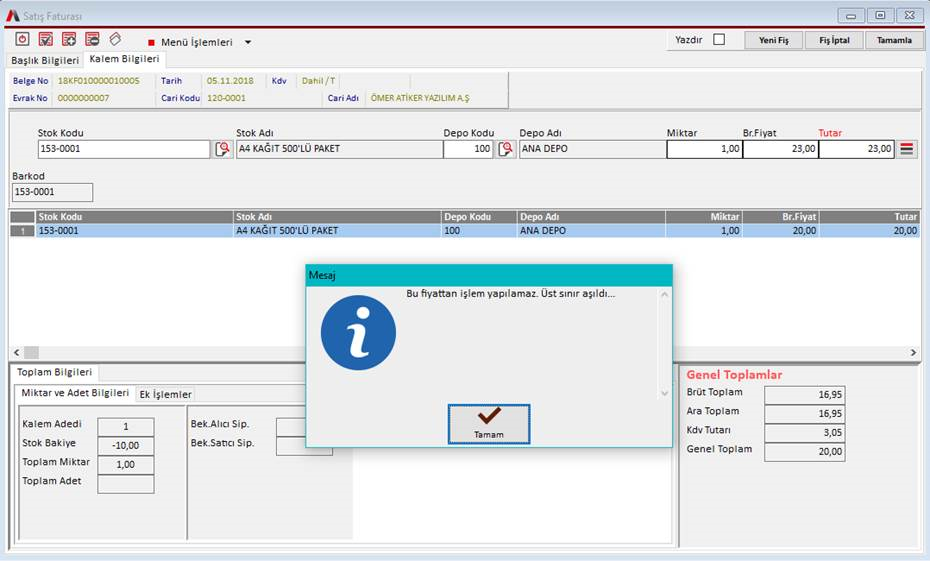This screenshot has width=930, height=561.
Task: Click the Kalem Adedi value field
Action: point(126,426)
